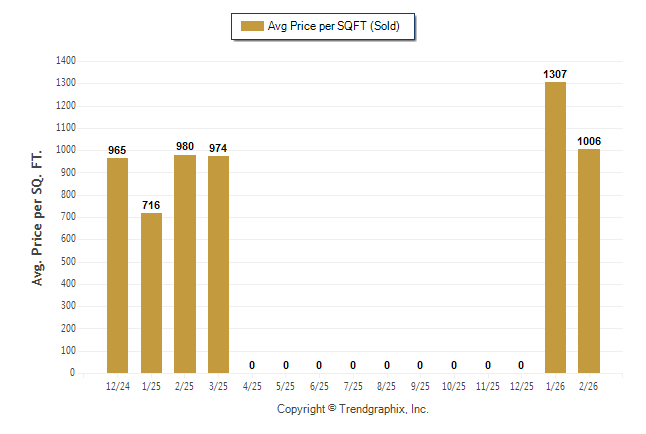Click the tallest bar for 1/26

pos(555,227)
